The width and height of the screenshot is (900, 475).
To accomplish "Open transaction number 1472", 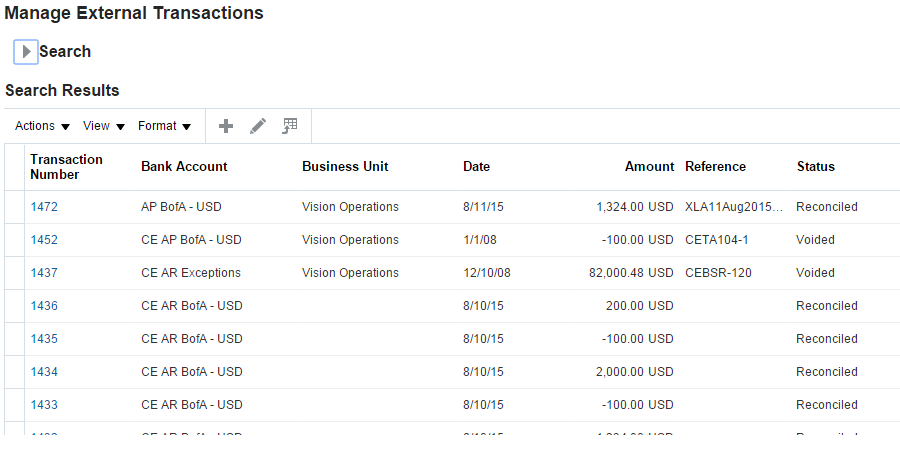I will (44, 207).
